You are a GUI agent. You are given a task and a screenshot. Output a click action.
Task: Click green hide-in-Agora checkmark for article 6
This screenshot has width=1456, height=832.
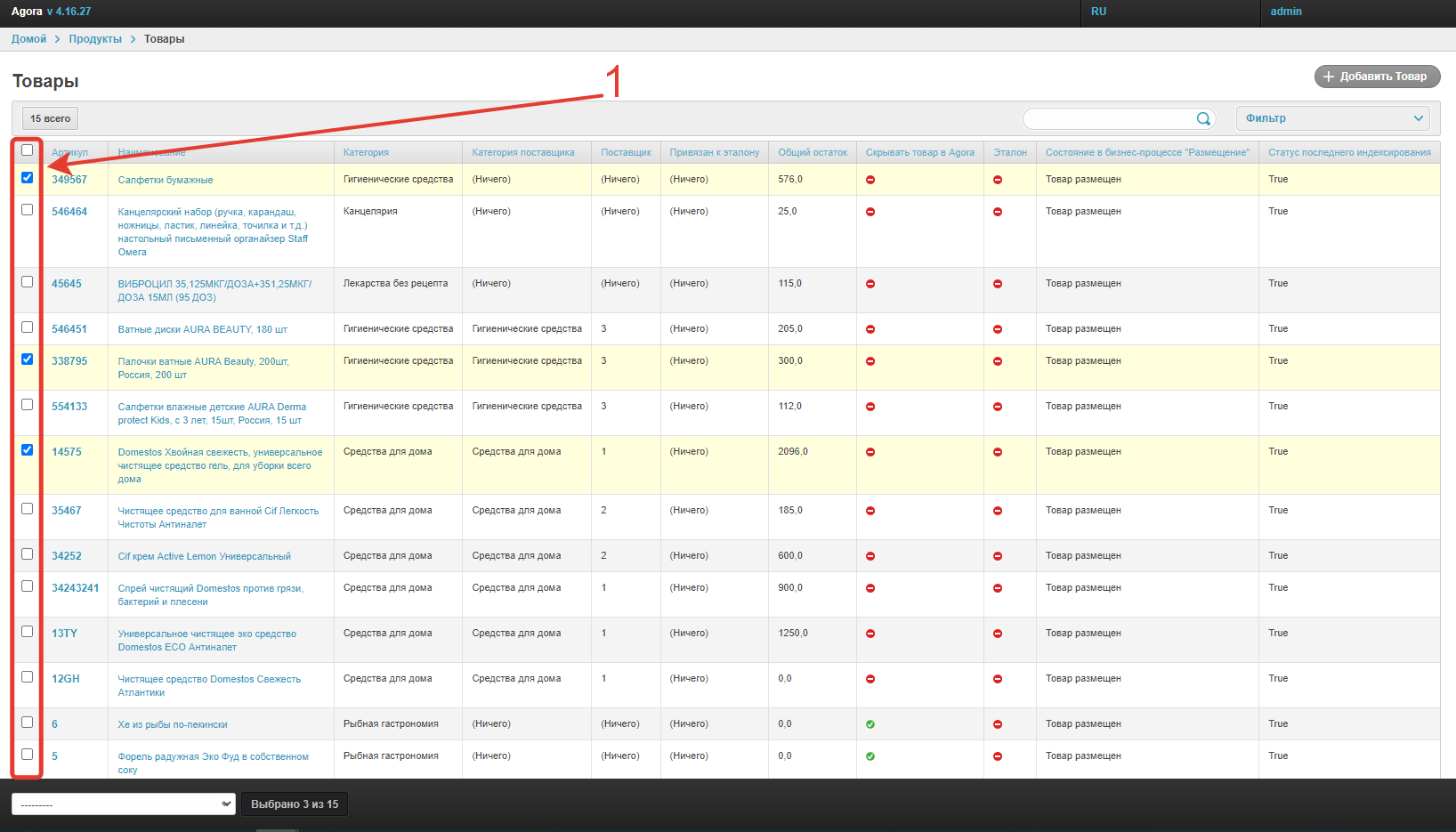(870, 724)
